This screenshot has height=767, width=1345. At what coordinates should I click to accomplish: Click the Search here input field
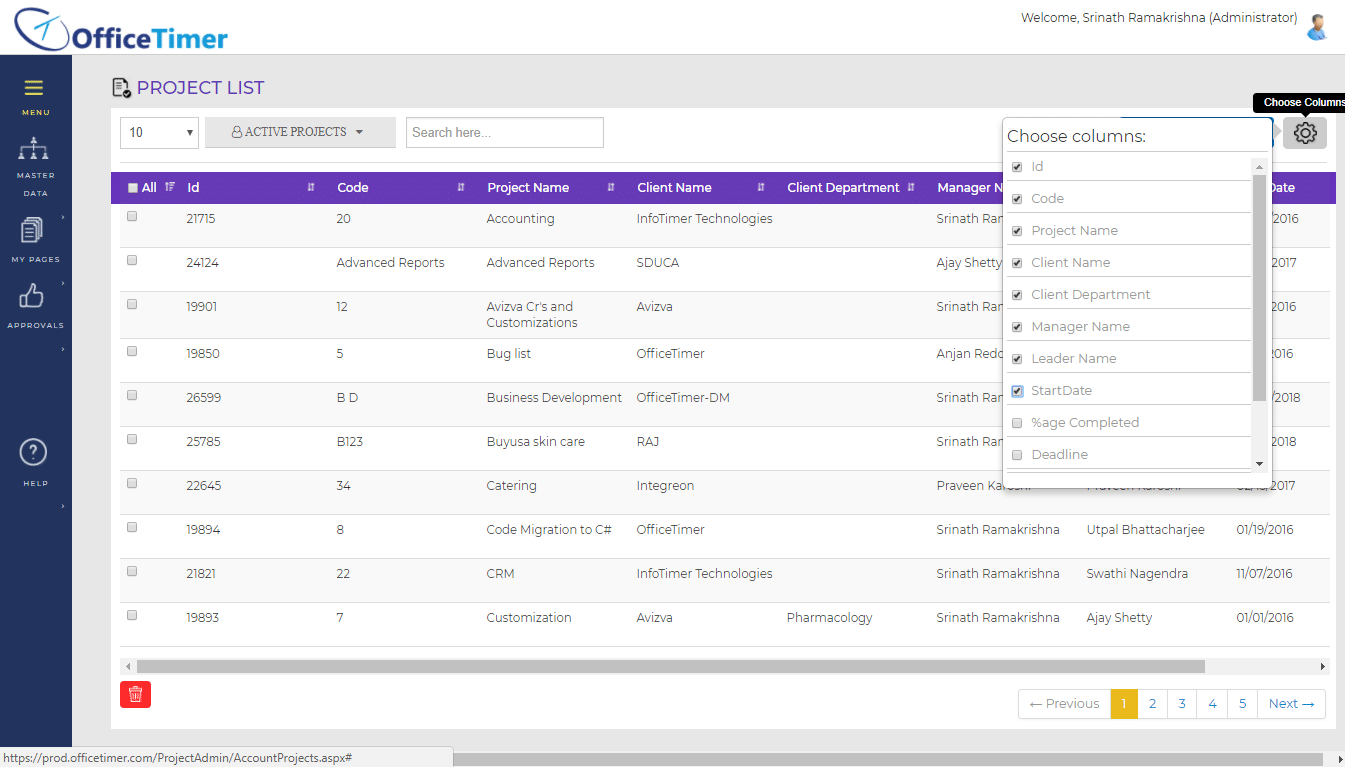point(504,132)
